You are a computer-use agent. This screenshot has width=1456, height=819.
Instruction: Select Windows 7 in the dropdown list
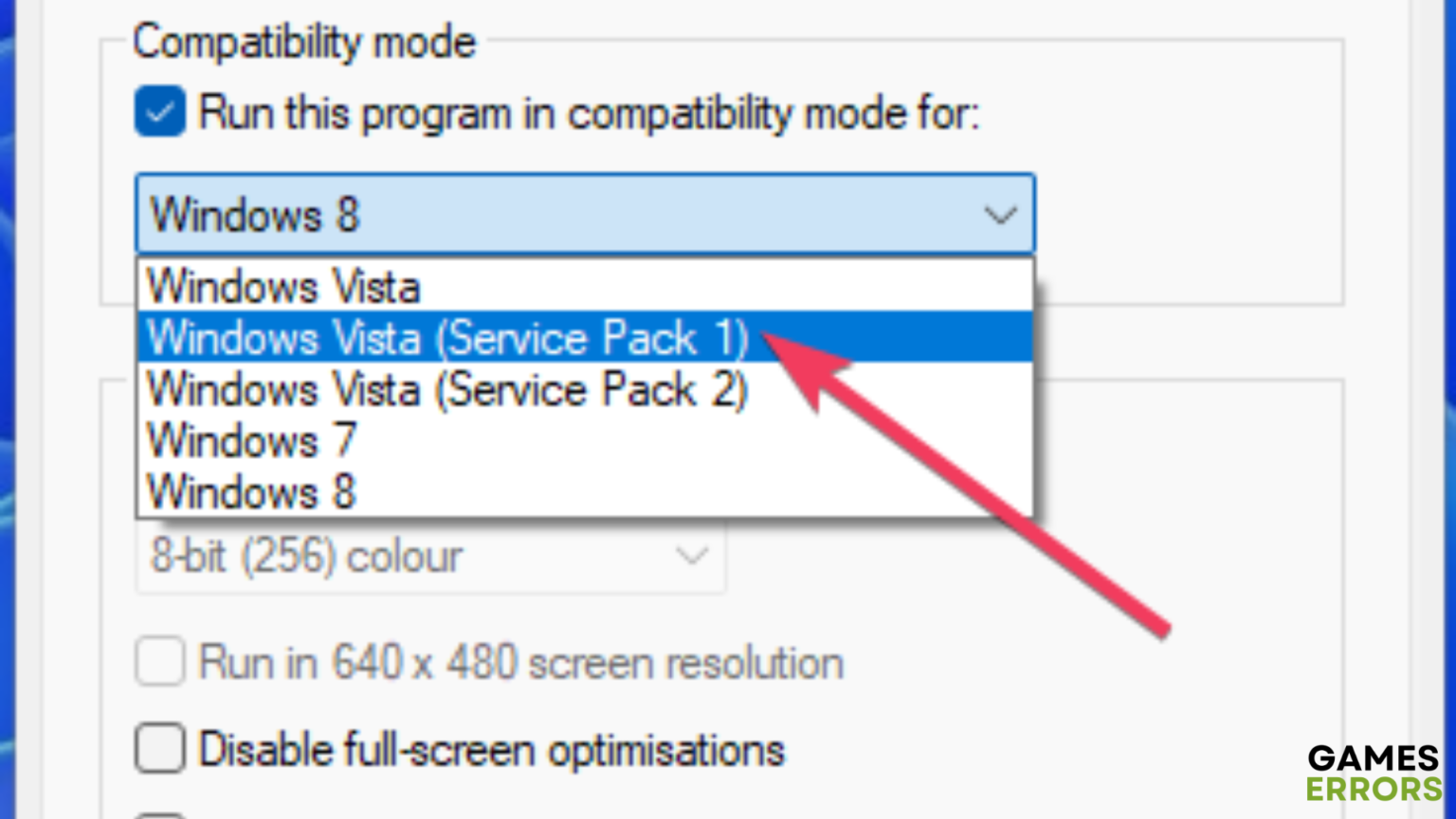pyautogui.click(x=251, y=441)
